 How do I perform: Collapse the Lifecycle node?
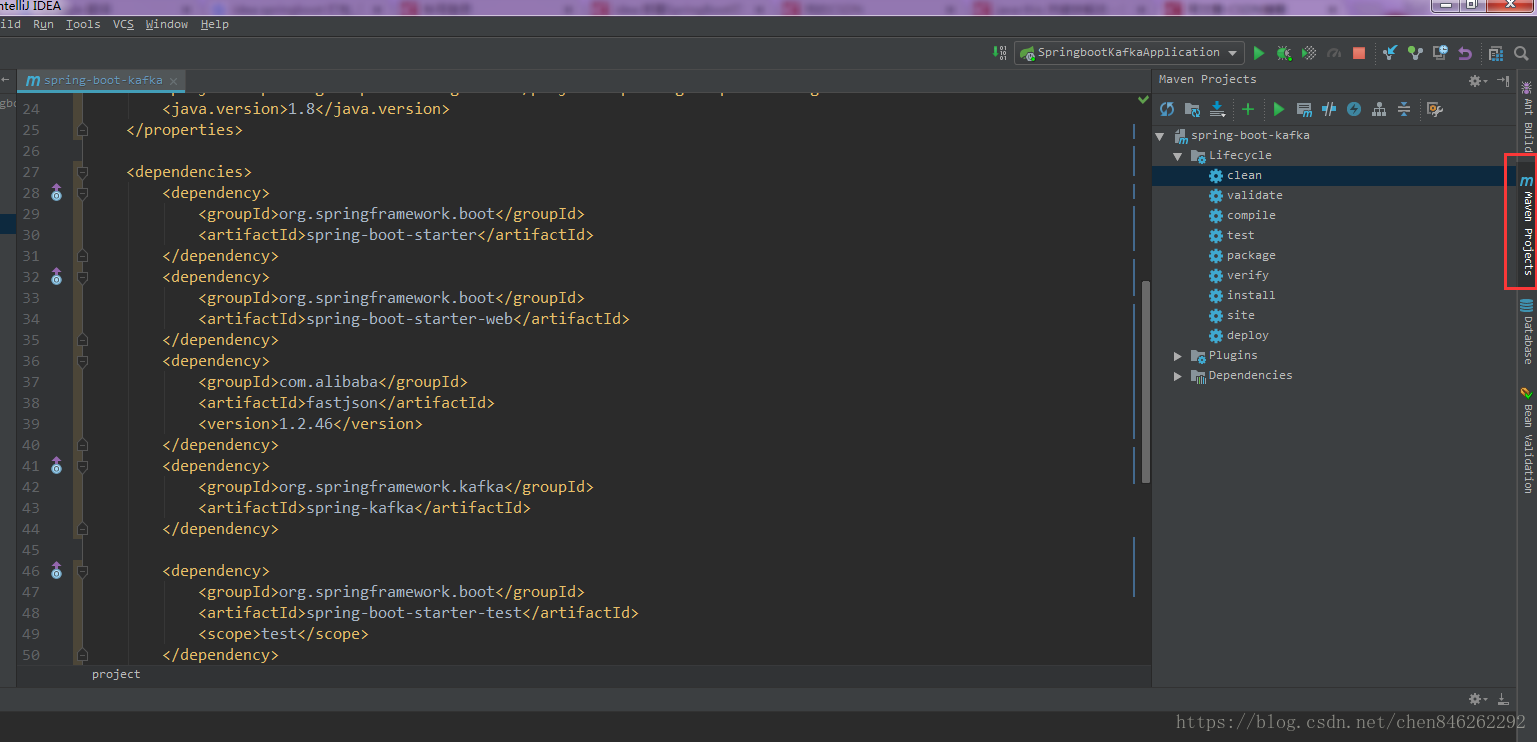(1178, 156)
